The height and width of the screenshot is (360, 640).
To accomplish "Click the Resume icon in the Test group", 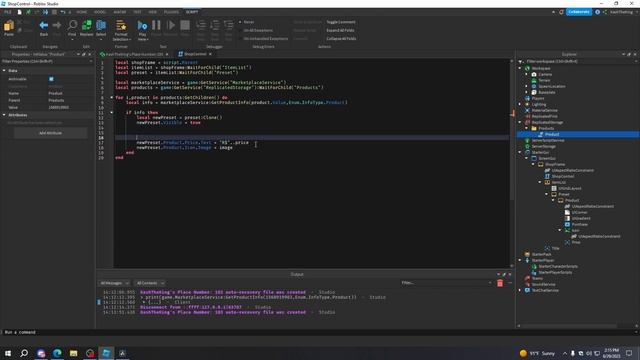I will pos(171,25).
